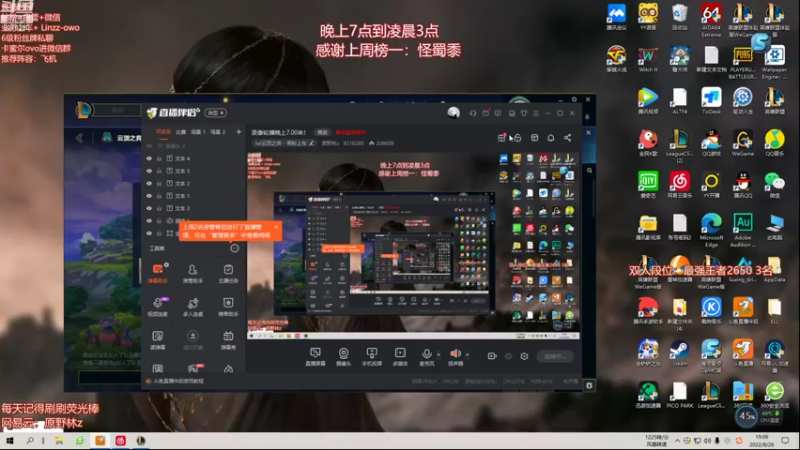Open the Witch It desktop shortcut

648,59
